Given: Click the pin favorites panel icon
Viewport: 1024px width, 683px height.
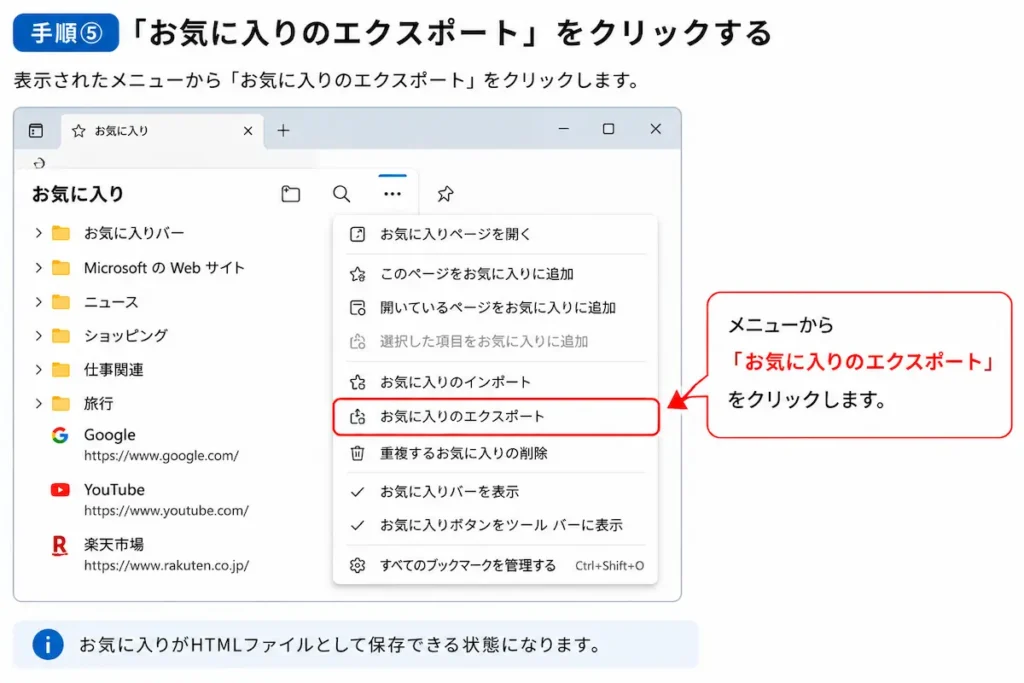Looking at the screenshot, I should coord(445,194).
